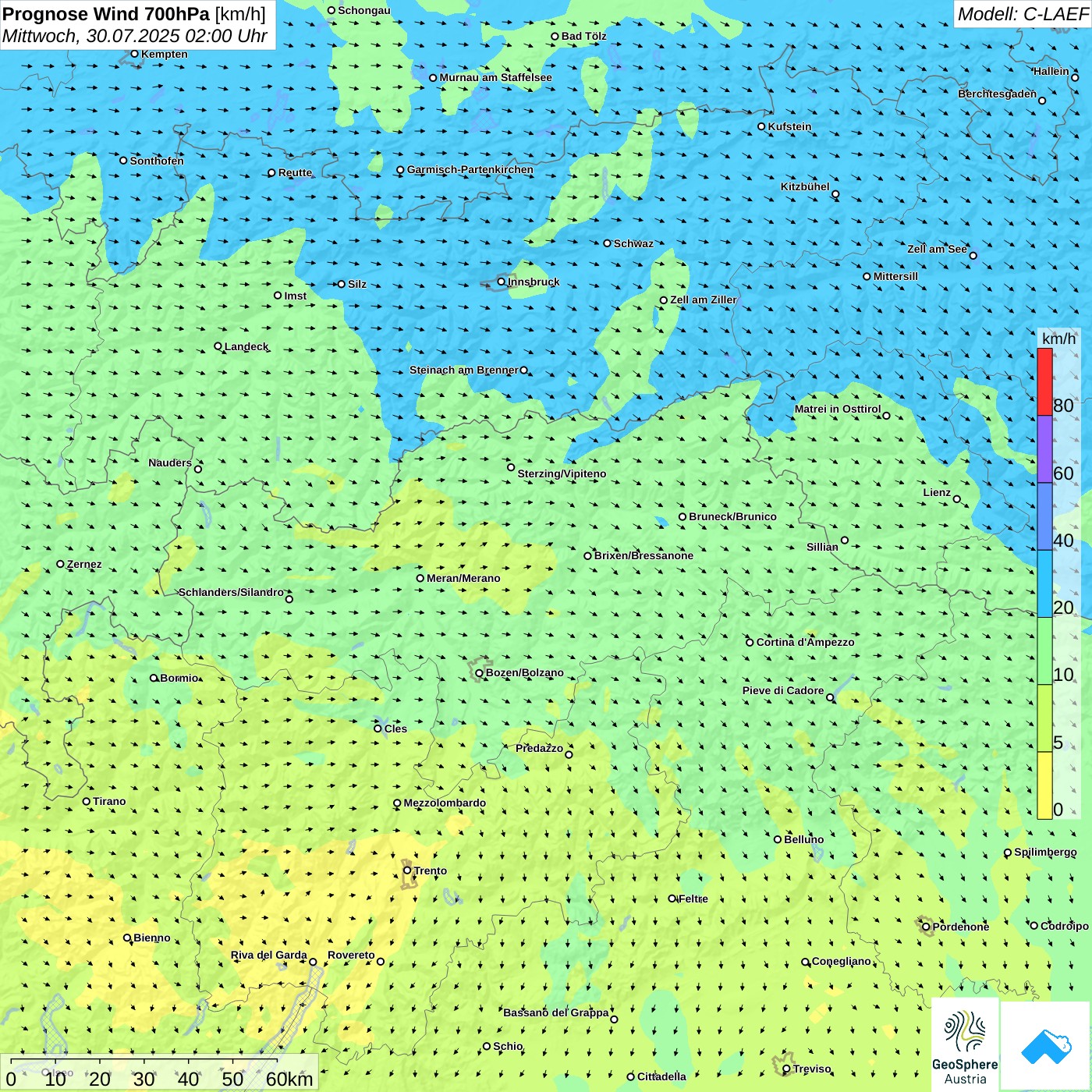Image resolution: width=1092 pixels, height=1092 pixels.
Task: Select the "Riva del Garda" label
Action: (269, 955)
